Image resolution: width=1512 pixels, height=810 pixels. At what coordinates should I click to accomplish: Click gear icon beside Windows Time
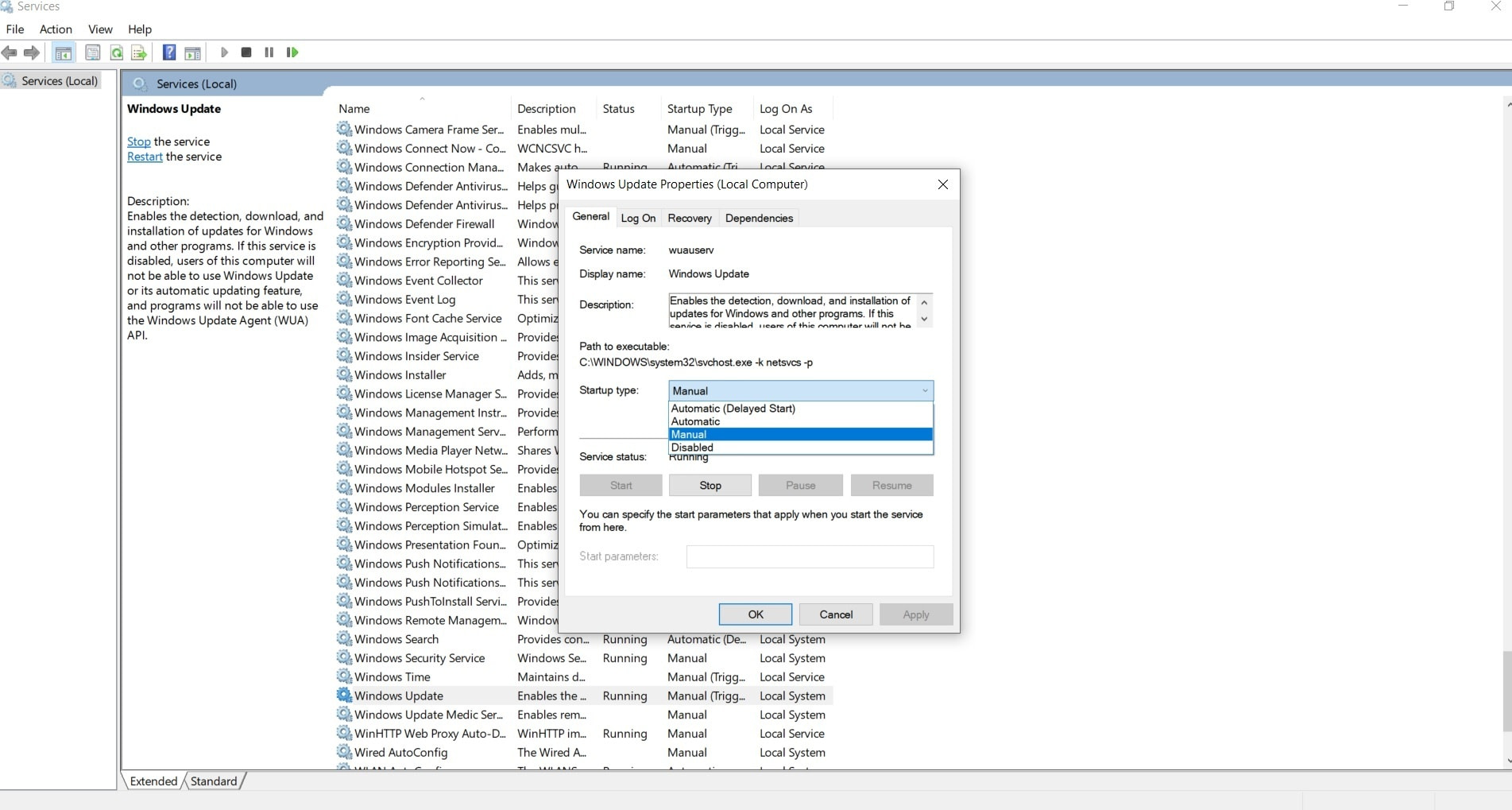pos(344,676)
